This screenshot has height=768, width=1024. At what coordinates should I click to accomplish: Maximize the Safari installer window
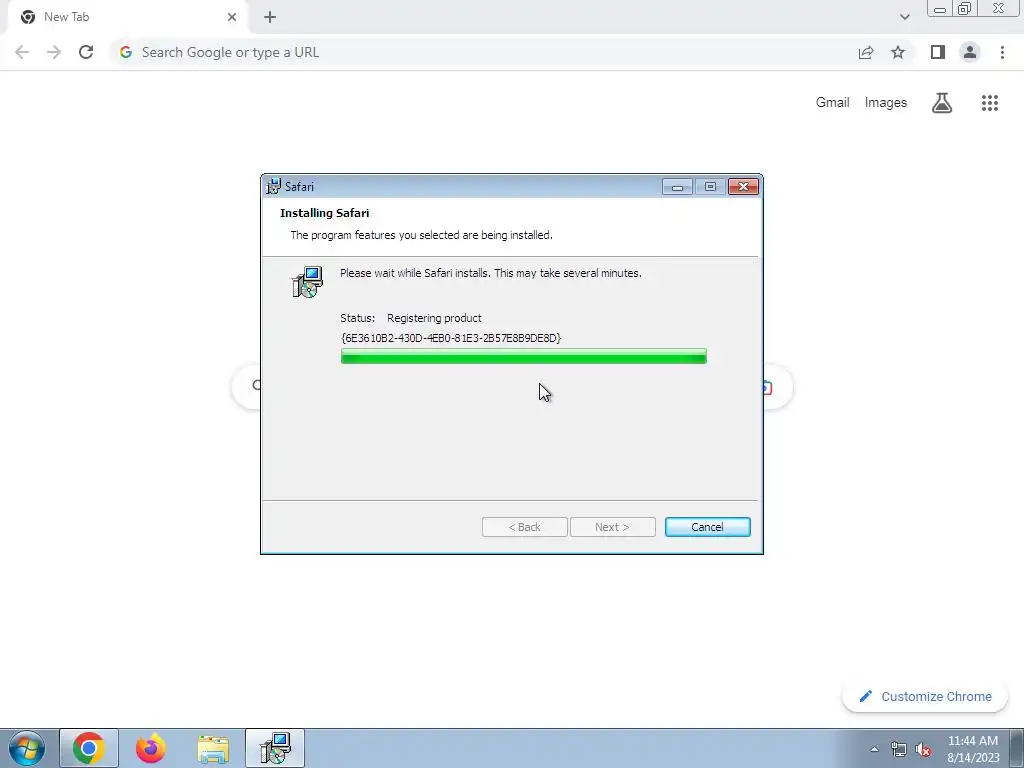coord(710,187)
